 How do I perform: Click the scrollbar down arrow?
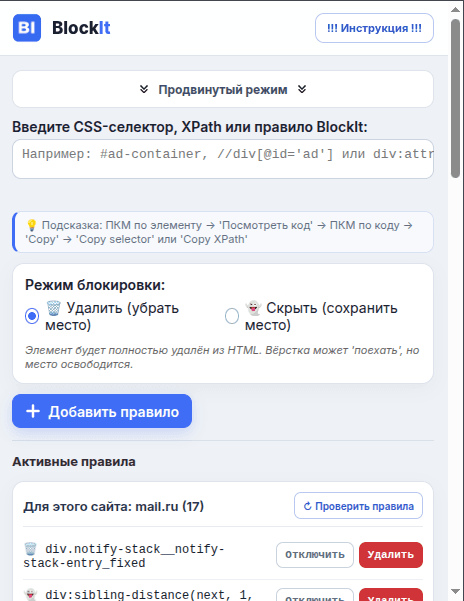(x=455, y=591)
